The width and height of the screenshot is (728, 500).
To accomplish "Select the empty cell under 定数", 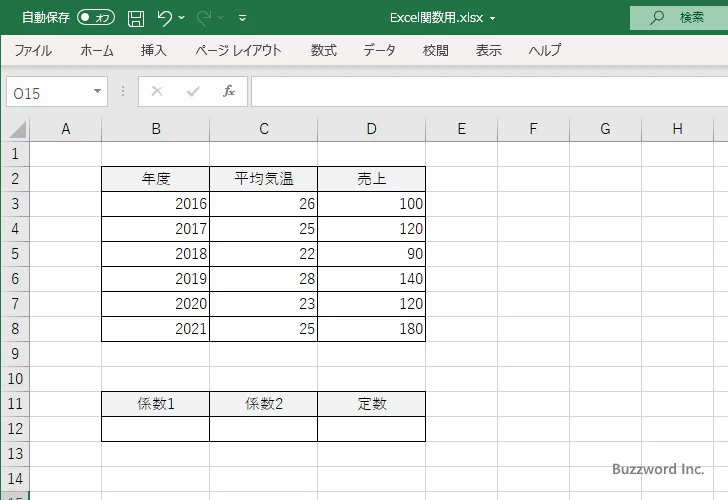I will 371,429.
